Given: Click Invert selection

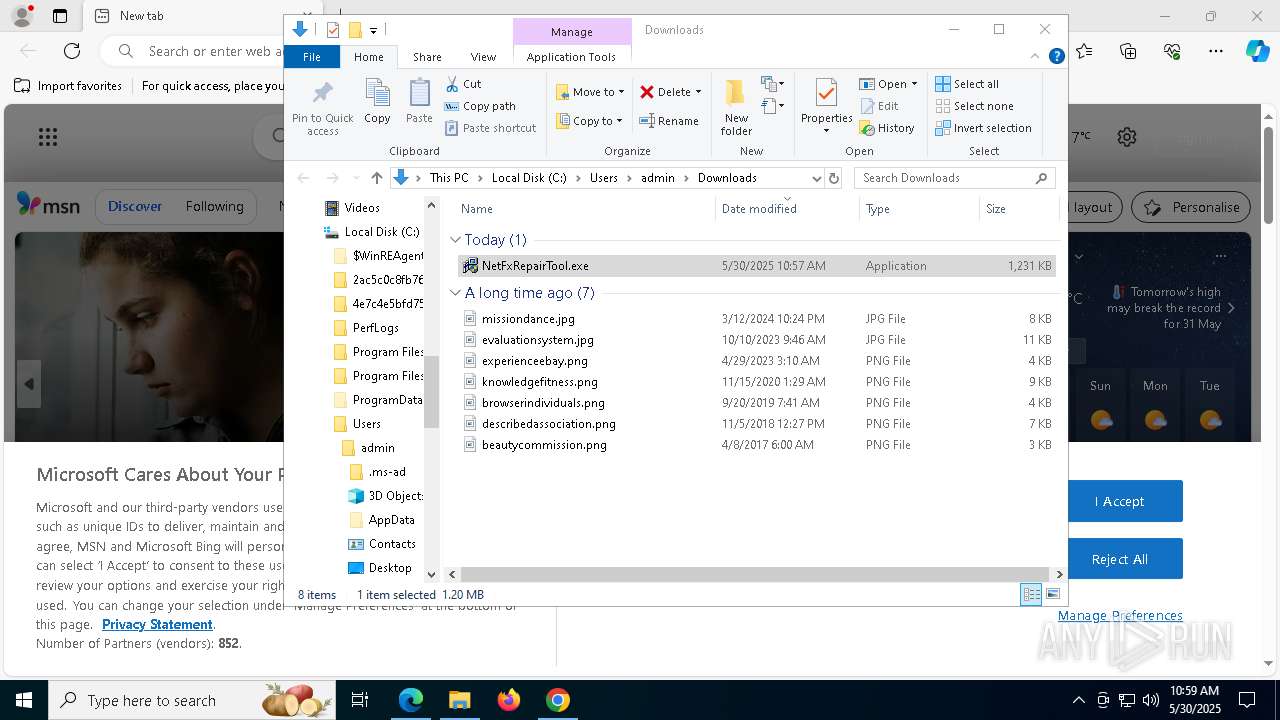Looking at the screenshot, I should pos(983,128).
